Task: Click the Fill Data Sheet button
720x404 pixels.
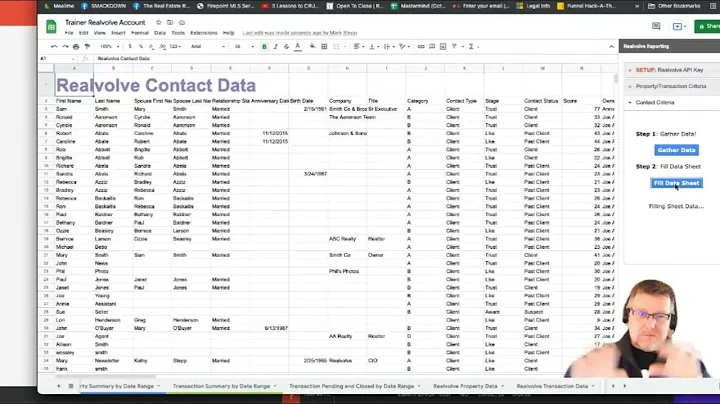Action: pyautogui.click(x=676, y=183)
